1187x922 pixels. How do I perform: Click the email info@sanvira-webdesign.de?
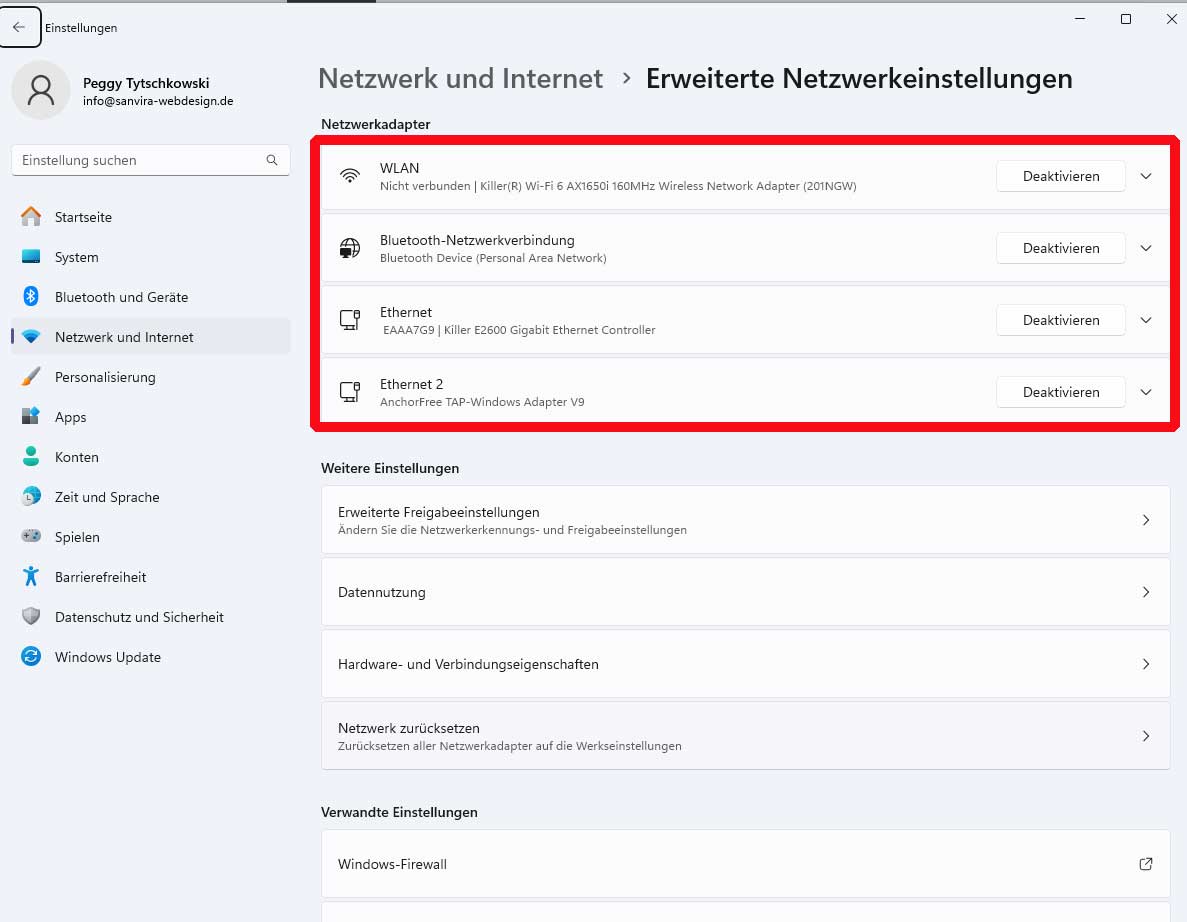point(158,101)
